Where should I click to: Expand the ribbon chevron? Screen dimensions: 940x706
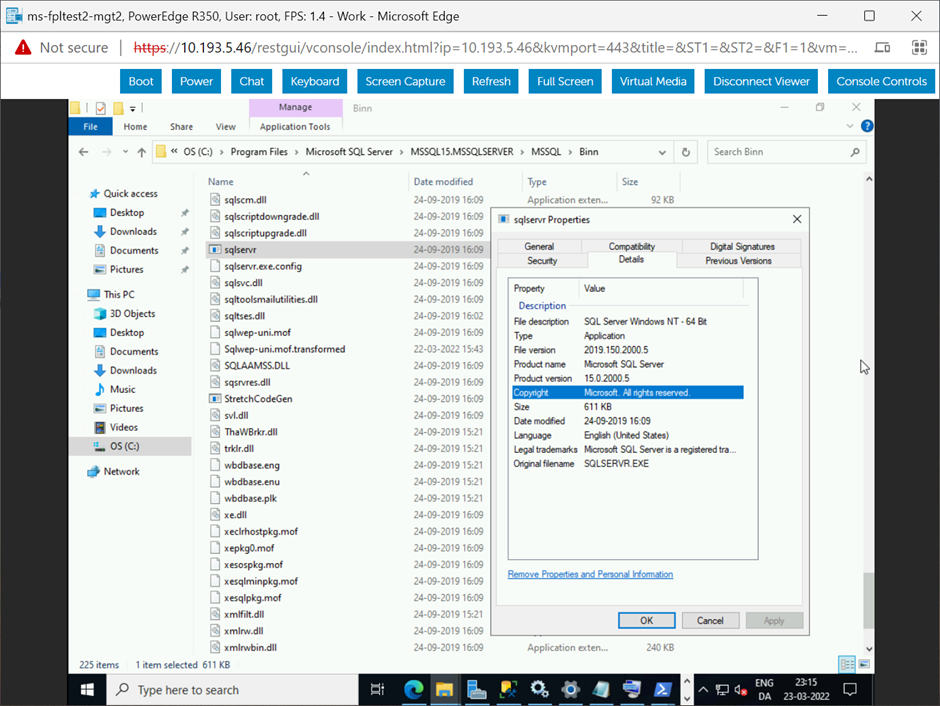[x=849, y=126]
